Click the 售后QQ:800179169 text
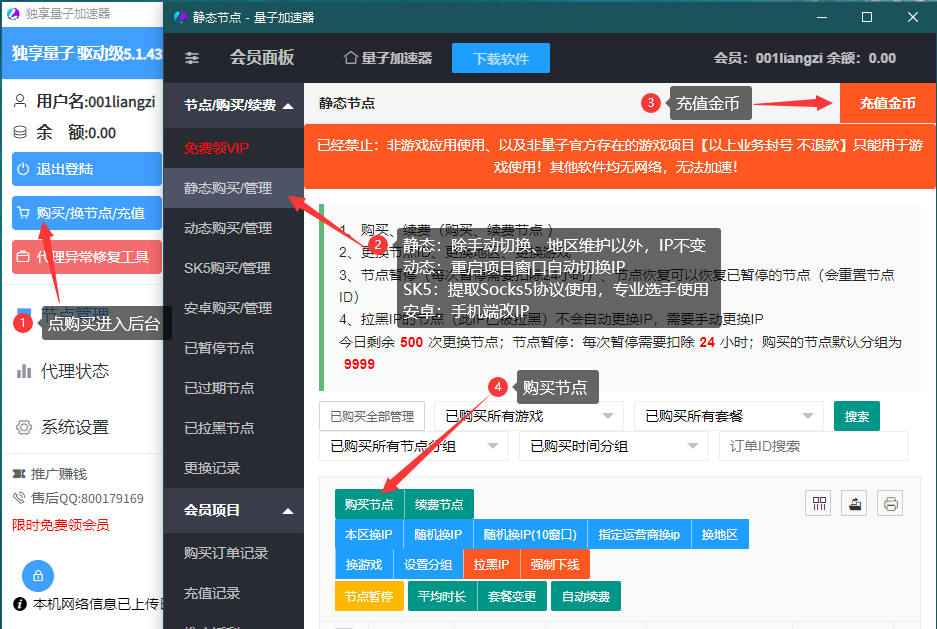The image size is (937, 629). click(x=87, y=498)
